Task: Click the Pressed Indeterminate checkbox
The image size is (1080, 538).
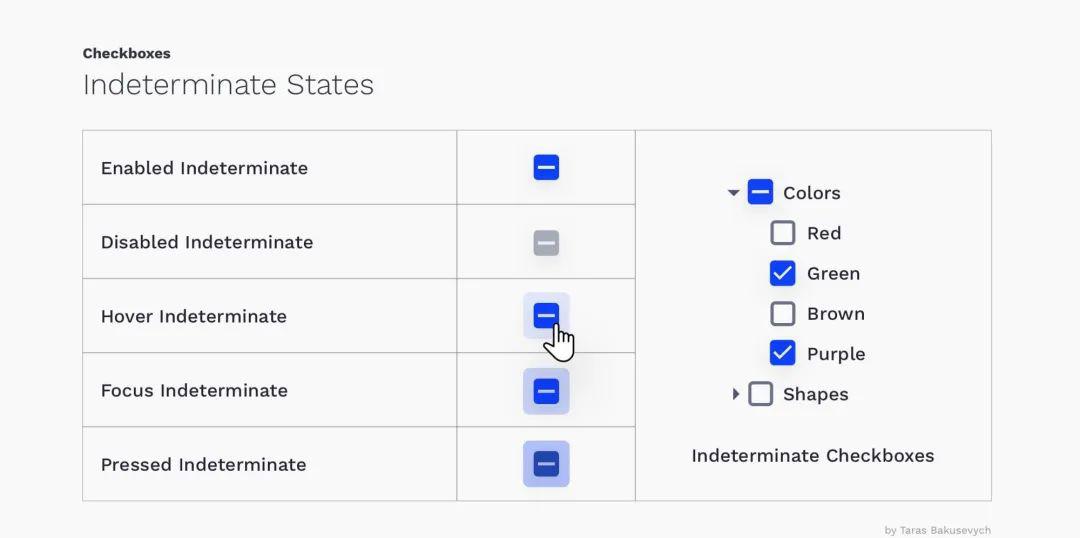Action: pos(546,464)
